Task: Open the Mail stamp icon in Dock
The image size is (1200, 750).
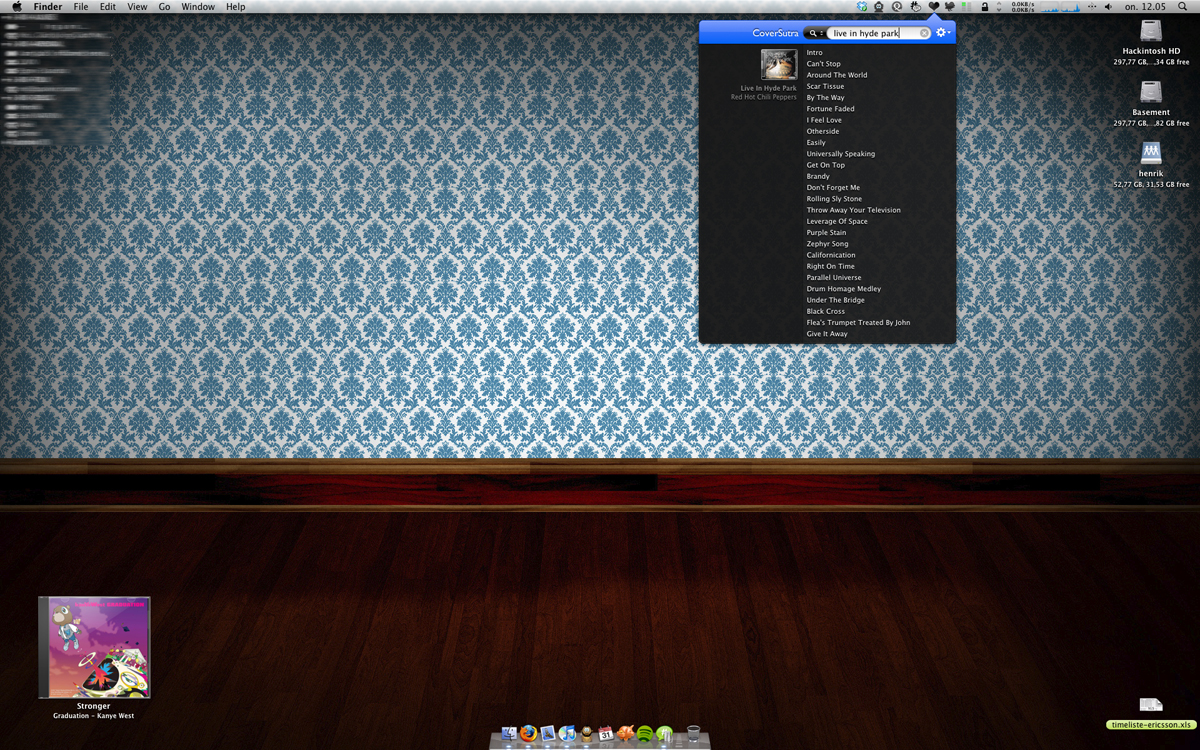Action: point(548,733)
